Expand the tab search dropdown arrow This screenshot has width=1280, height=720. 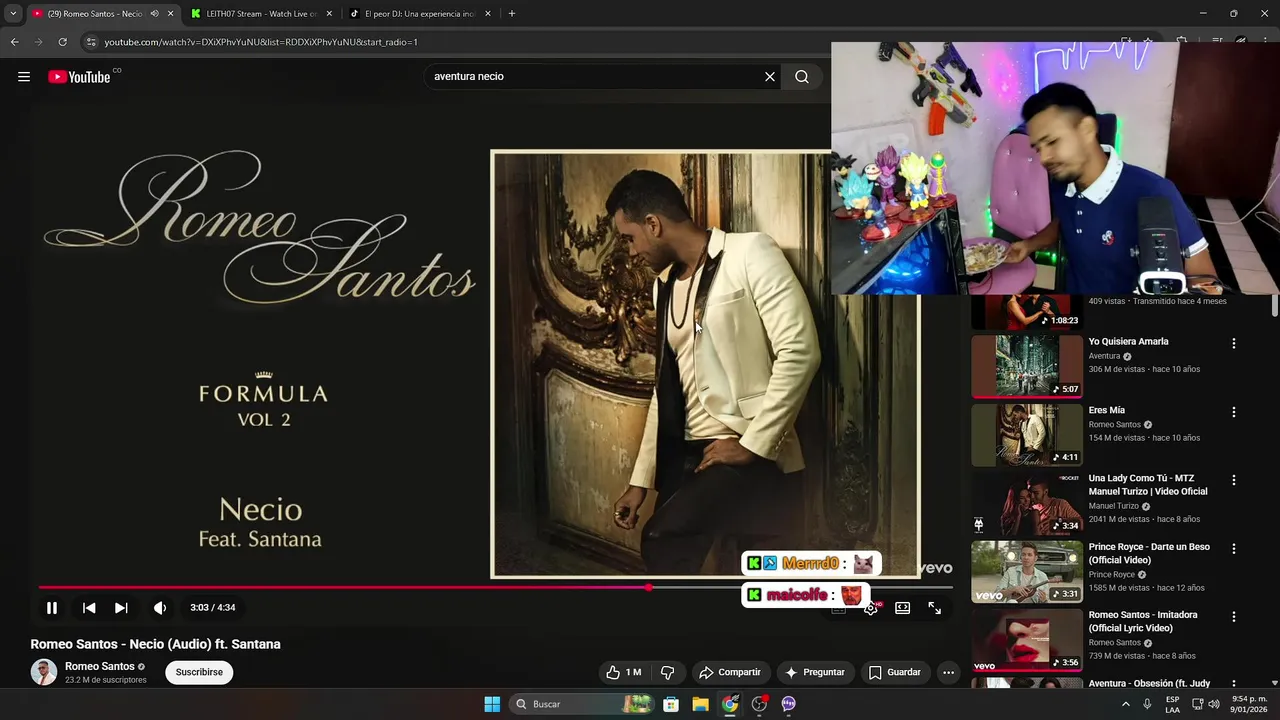click(13, 14)
